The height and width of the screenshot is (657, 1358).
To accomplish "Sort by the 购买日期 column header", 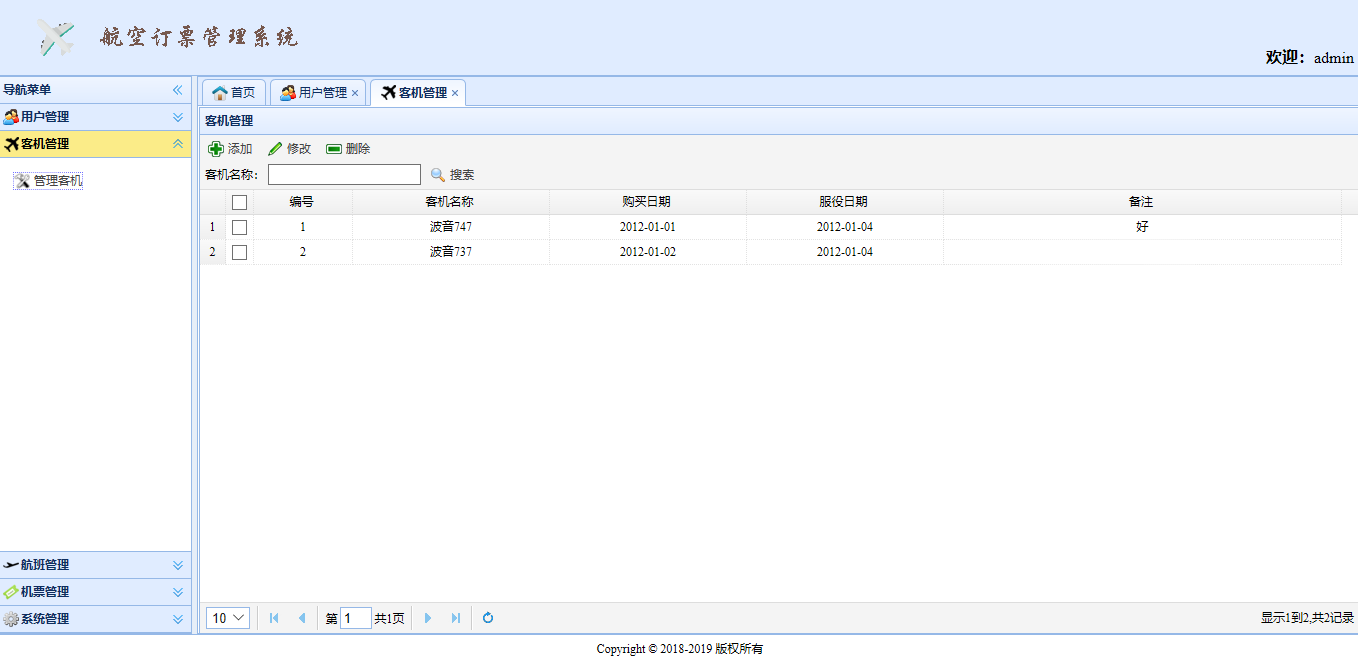I will click(647, 202).
